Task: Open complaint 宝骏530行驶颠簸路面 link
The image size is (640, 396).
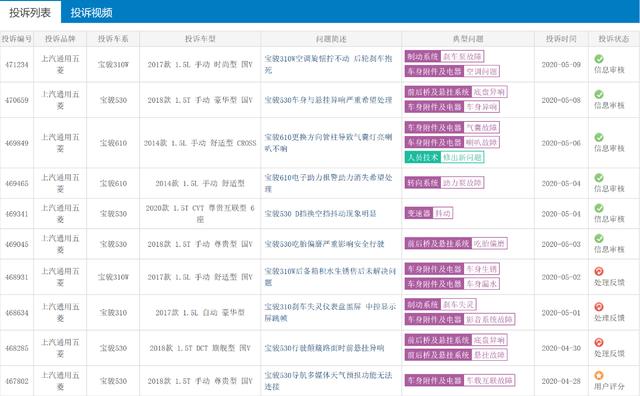Action: [324, 348]
